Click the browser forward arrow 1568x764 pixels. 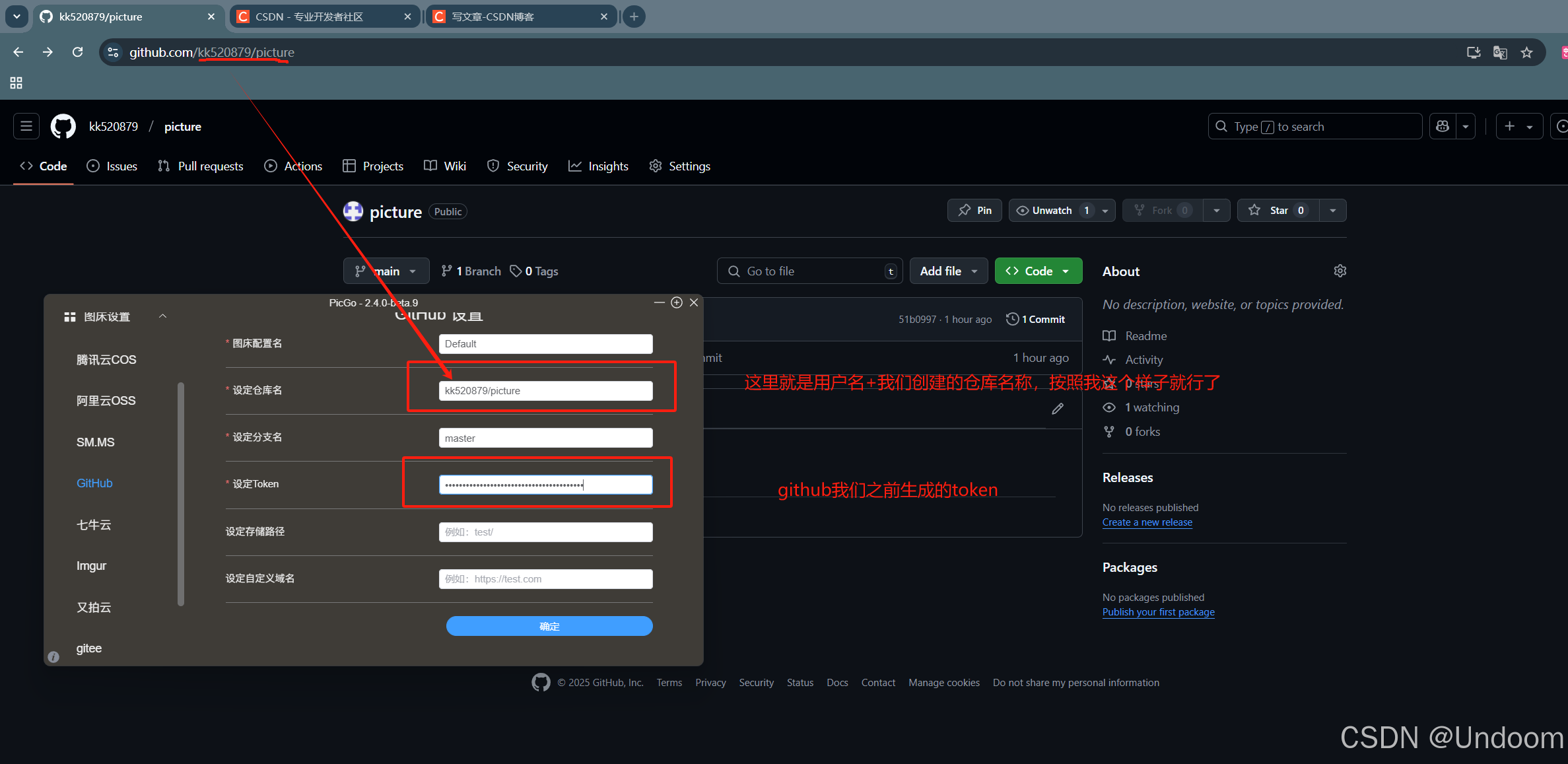coord(48,52)
